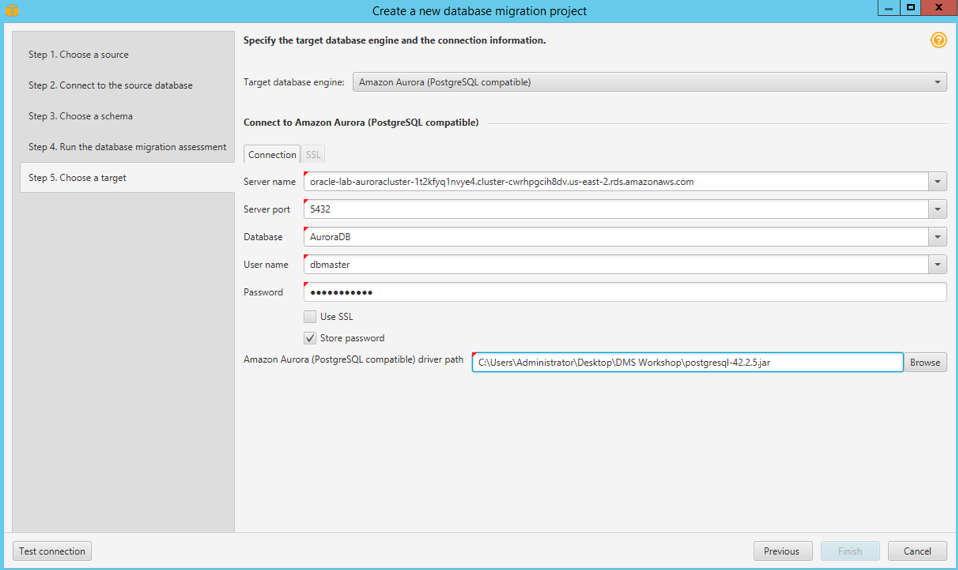
Task: Go to Step 1. Choose a source
Action: click(78, 54)
